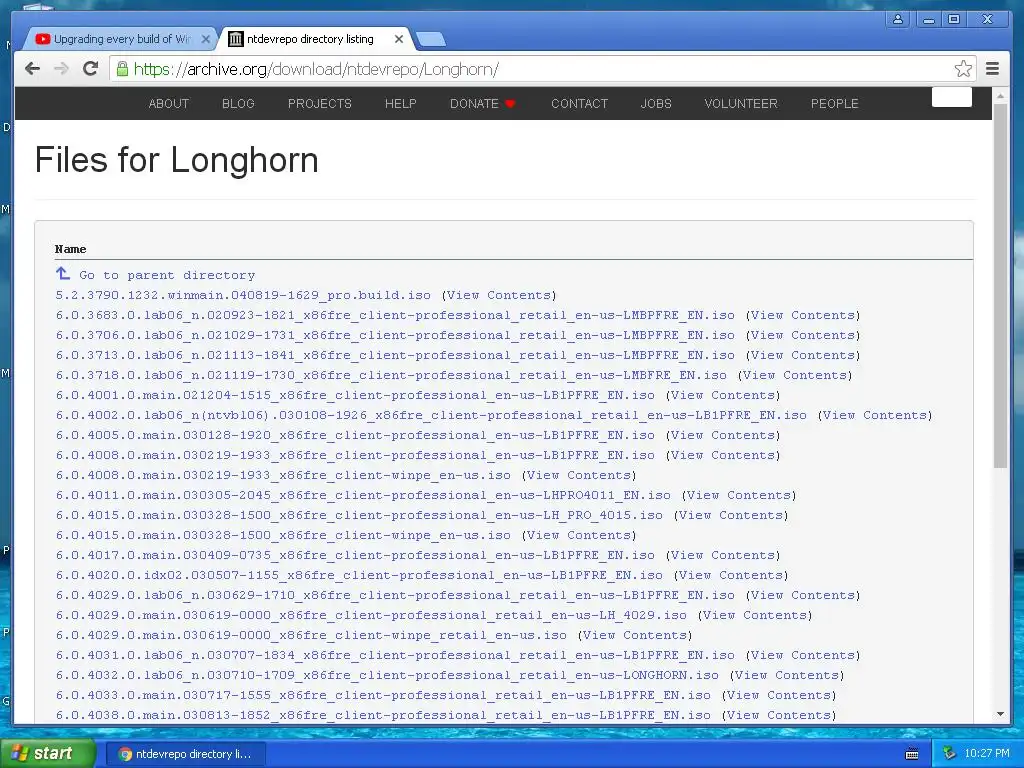
Task: Download the 6.0.4033.0 main iso
Action: [383, 696]
